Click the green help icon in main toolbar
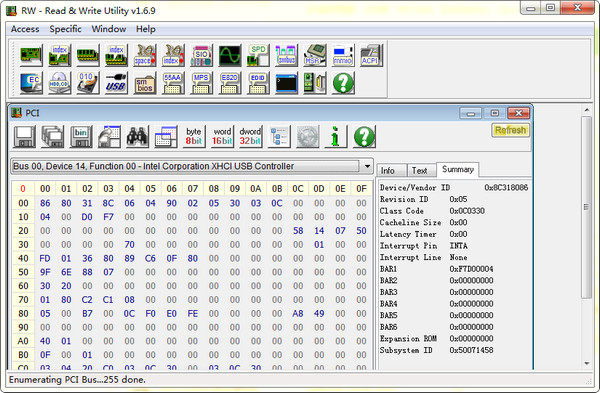Image resolution: width=600 pixels, height=393 pixels. pos(343,83)
